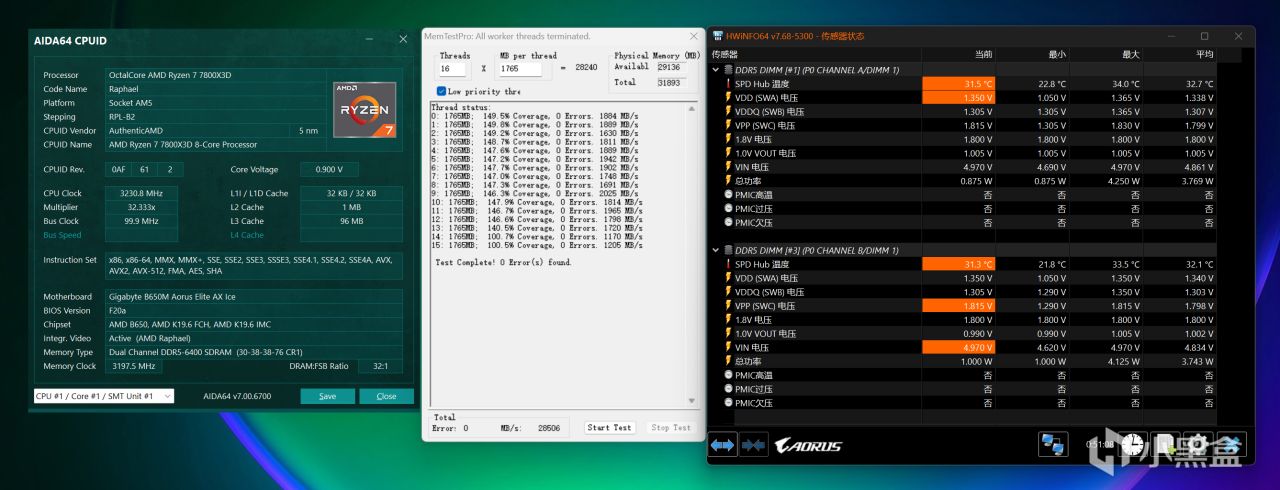Click Close button in AIDA64 CPUID
The image size is (1280, 490).
coord(386,396)
